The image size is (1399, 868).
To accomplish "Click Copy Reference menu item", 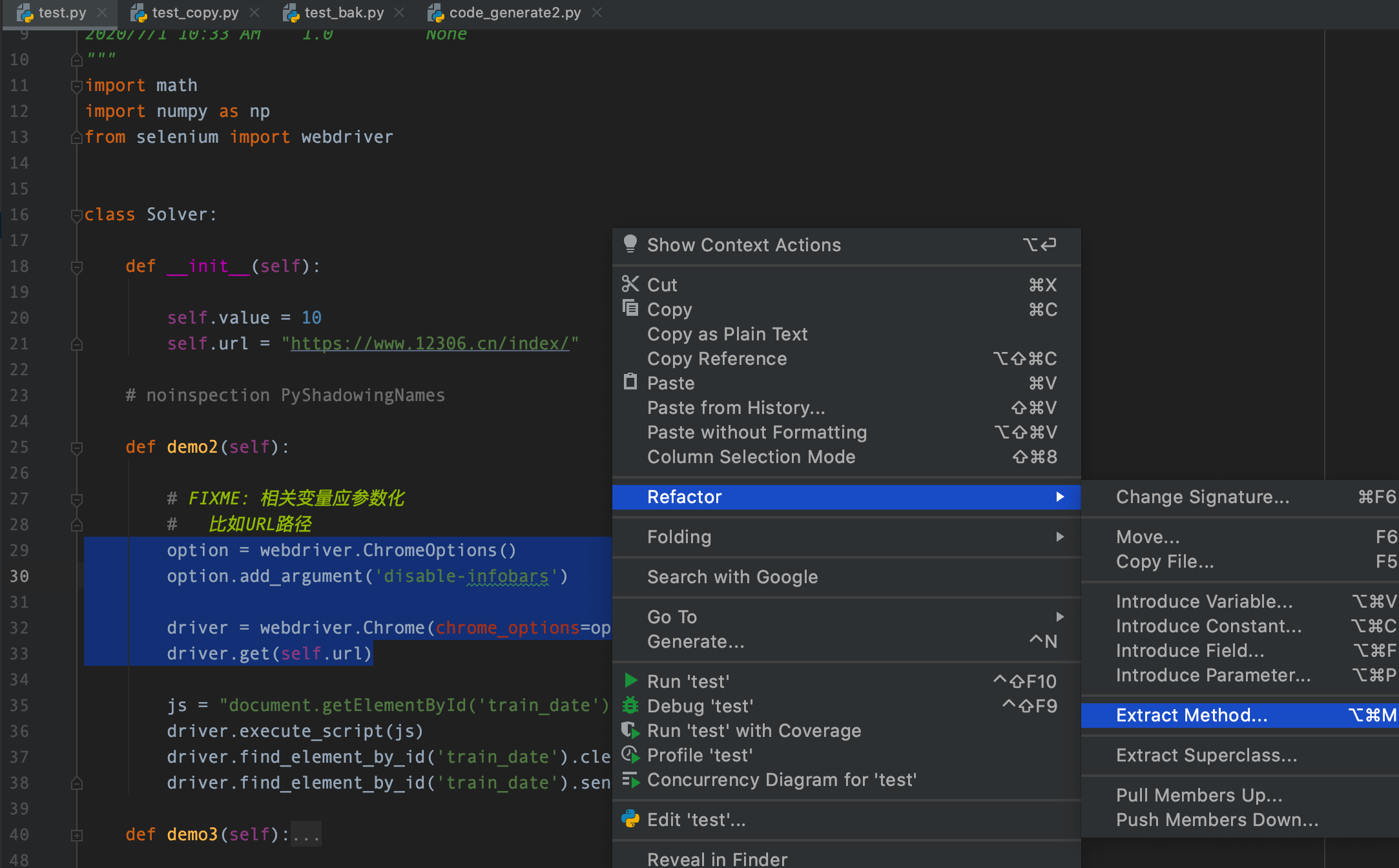I will click(x=846, y=358).
